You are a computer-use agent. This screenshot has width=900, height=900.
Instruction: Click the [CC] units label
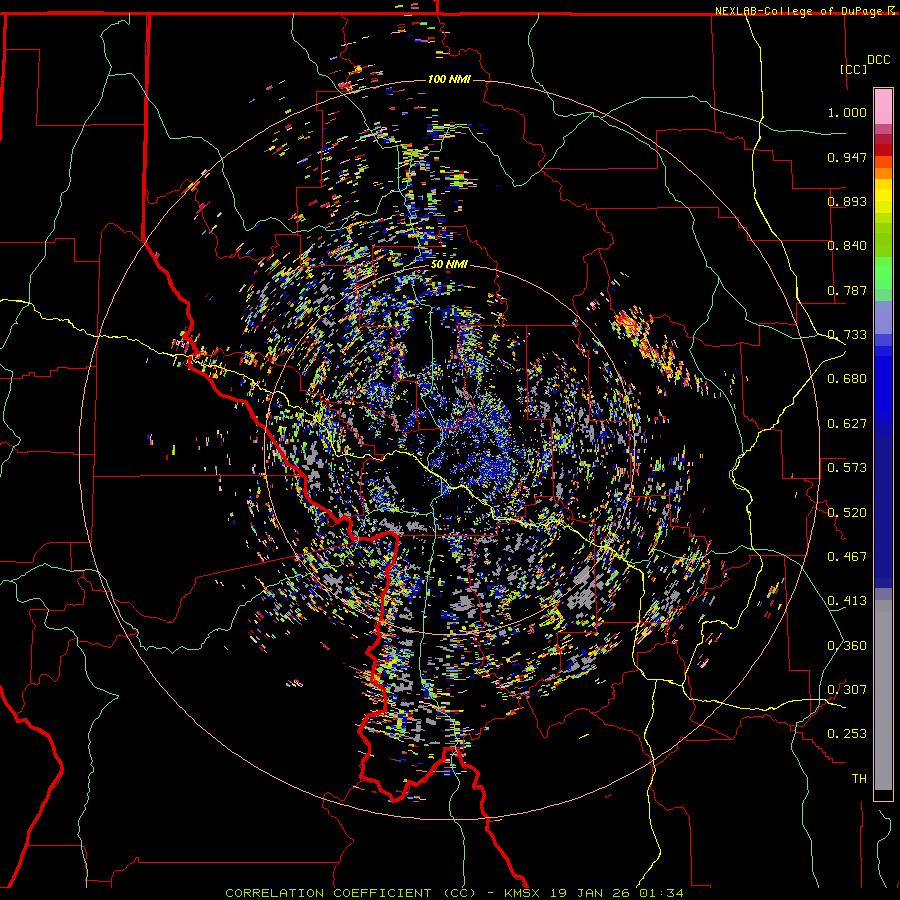(x=854, y=69)
